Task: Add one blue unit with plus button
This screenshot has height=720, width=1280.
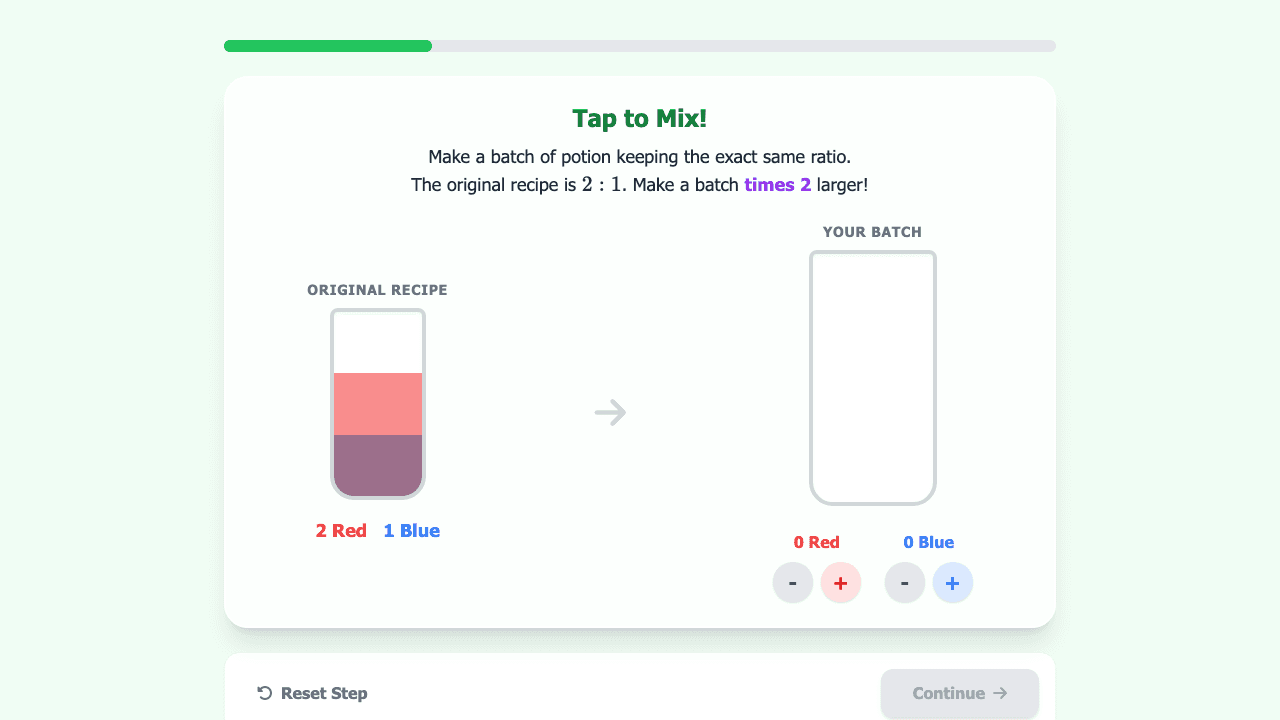Action: point(953,583)
